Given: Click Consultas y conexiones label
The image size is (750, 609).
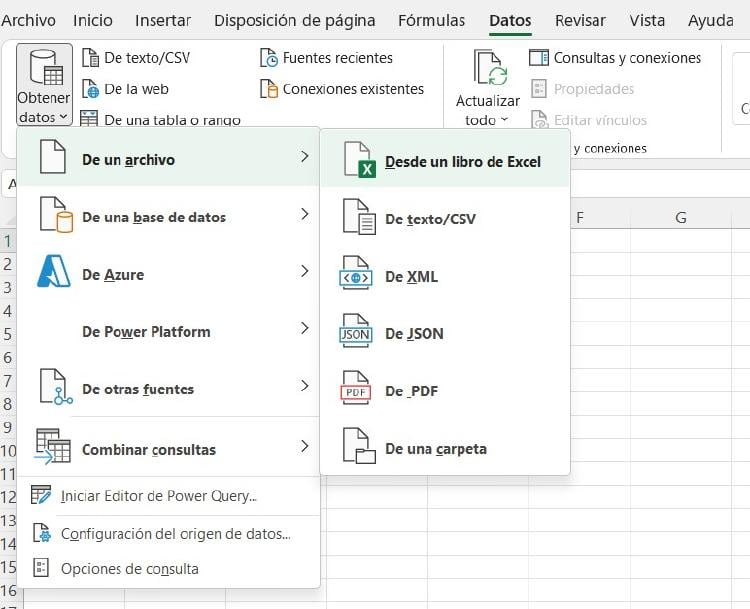Looking at the screenshot, I should [x=627, y=58].
